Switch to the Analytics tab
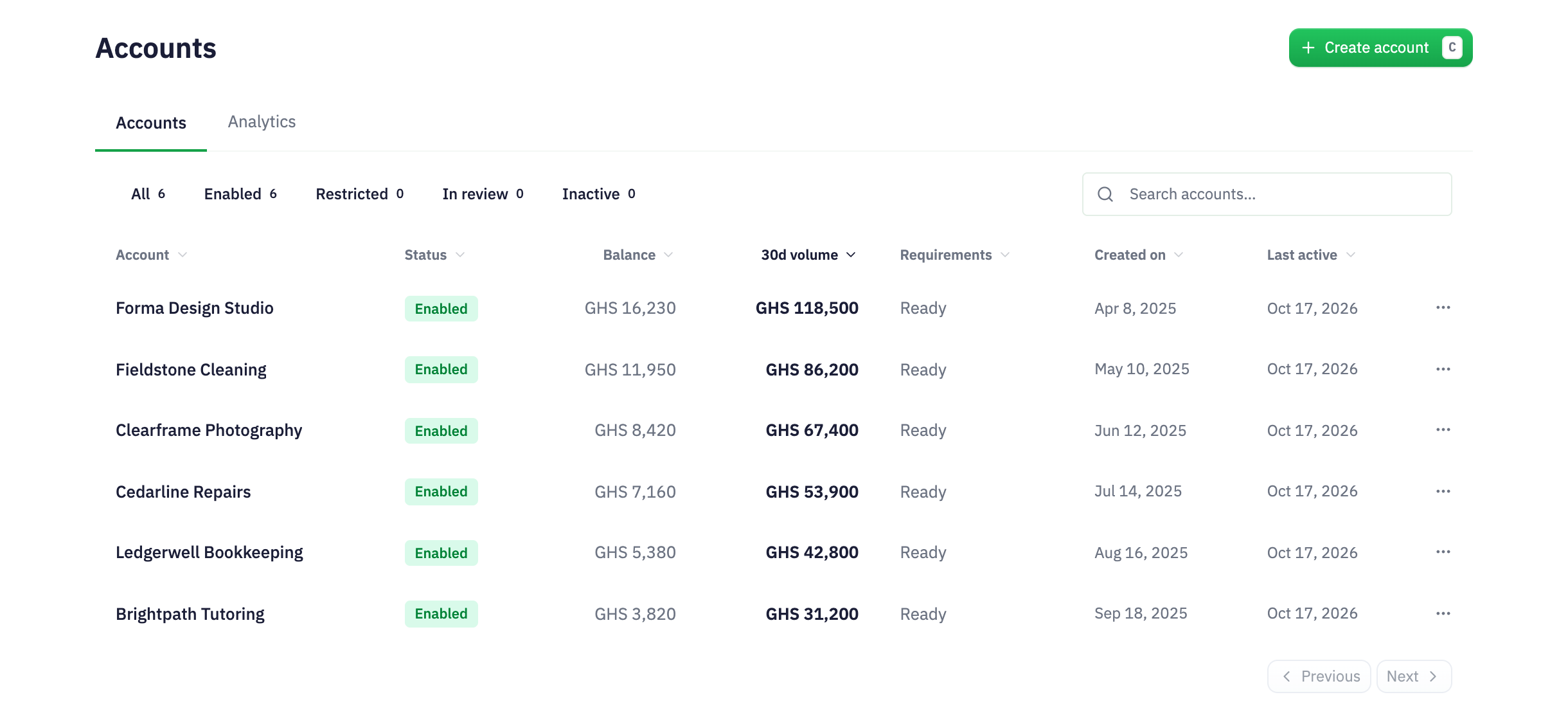 coord(262,122)
